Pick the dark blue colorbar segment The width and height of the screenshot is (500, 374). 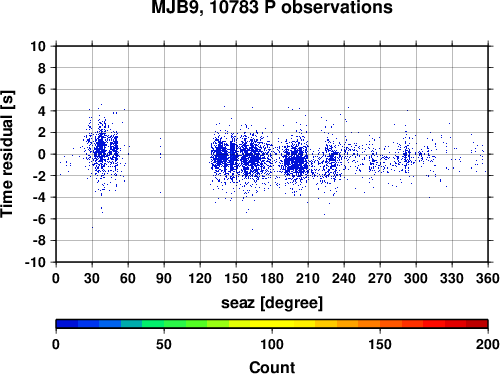click(67, 324)
